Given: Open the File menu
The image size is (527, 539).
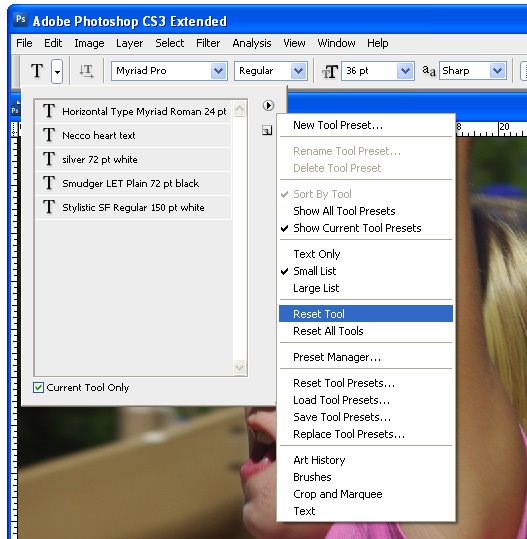Looking at the screenshot, I should [x=24, y=43].
